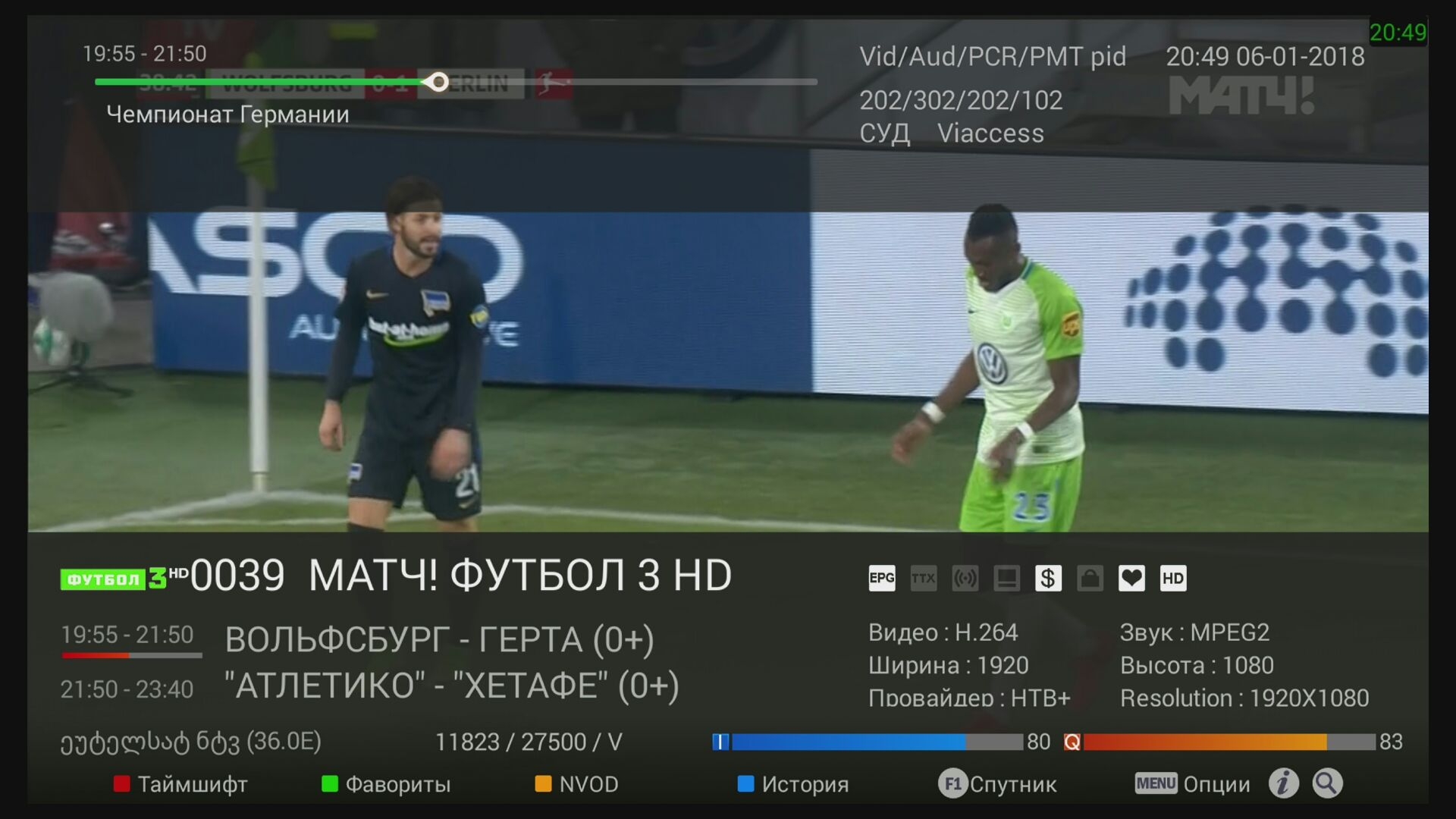Viewport: 1456px width, 819px height.
Task: Select the МАТЧ! ФУТБОЛ 3 HD channel logo
Action: [x=124, y=578]
